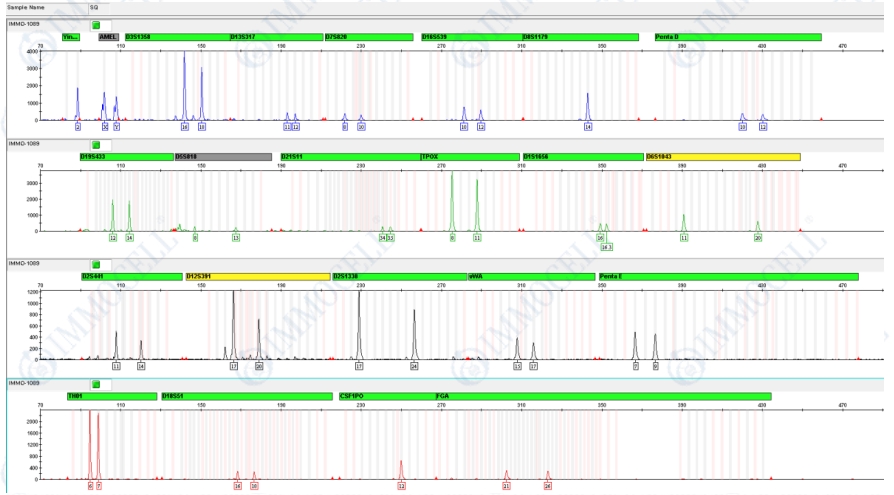The image size is (894, 495).
Task: Click the SQ column header
Action: tap(94, 7)
